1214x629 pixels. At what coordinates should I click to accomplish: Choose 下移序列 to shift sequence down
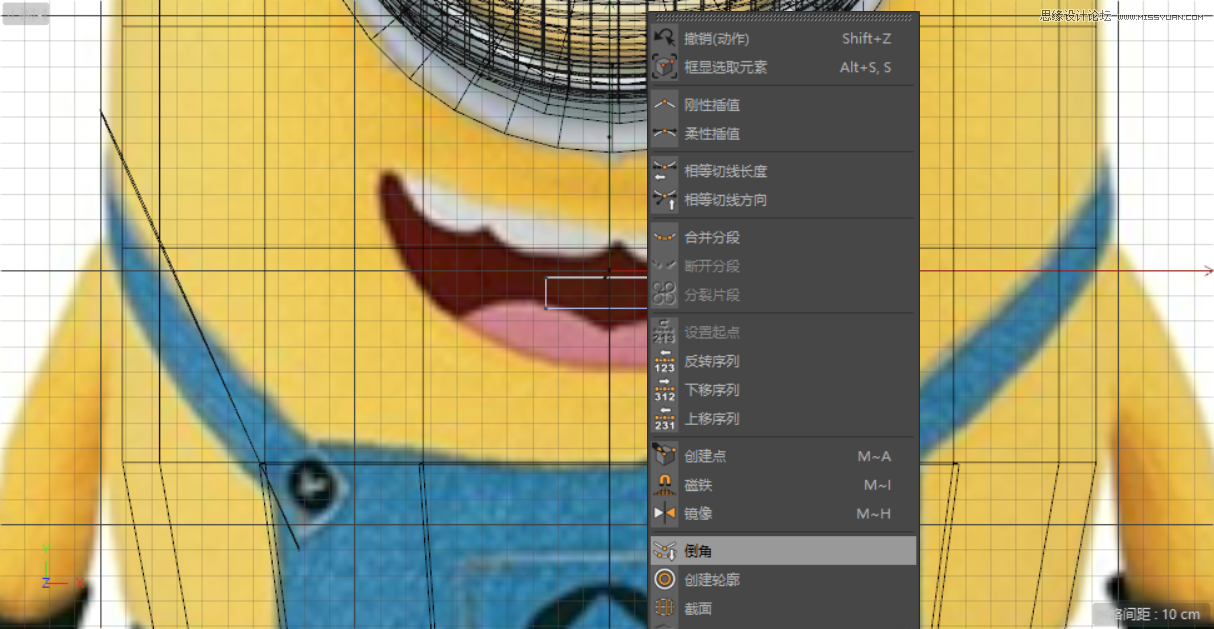point(713,390)
